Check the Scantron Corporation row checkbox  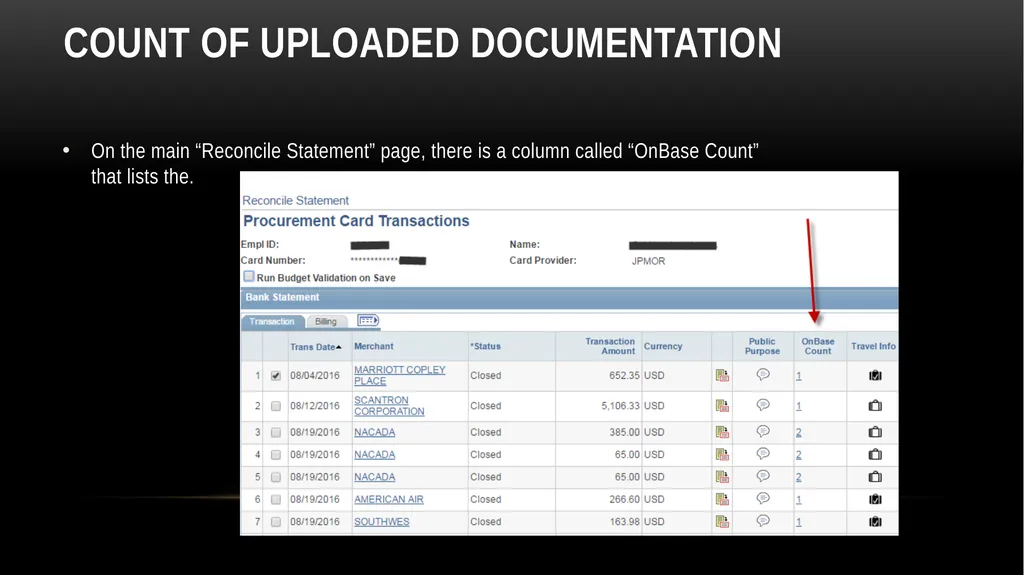276,406
